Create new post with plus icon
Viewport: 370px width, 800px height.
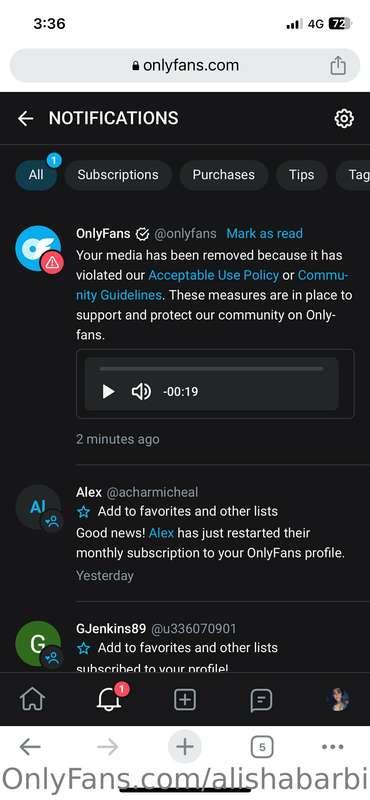185,700
